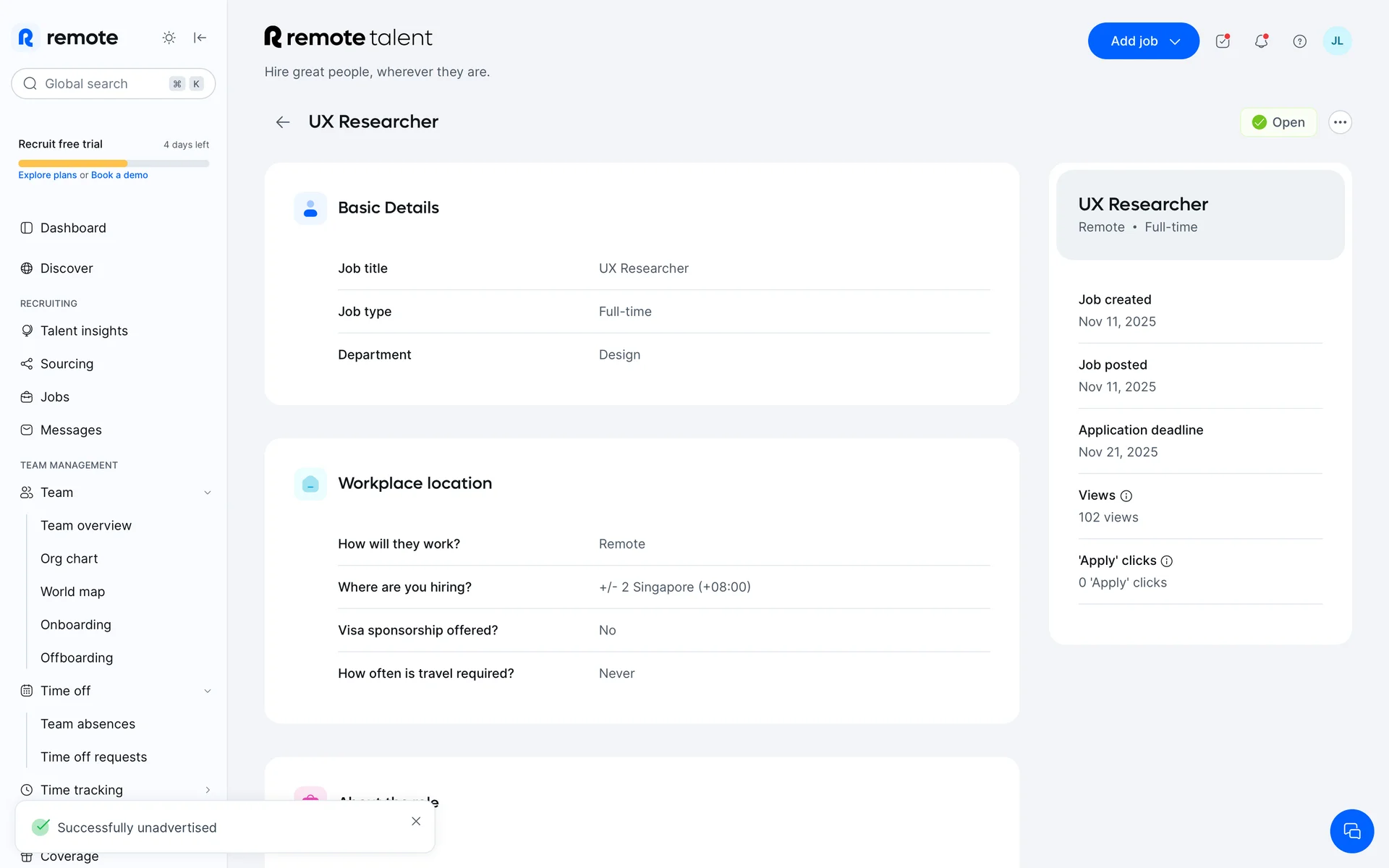Go to Talent insights in the sidebar

84,331
